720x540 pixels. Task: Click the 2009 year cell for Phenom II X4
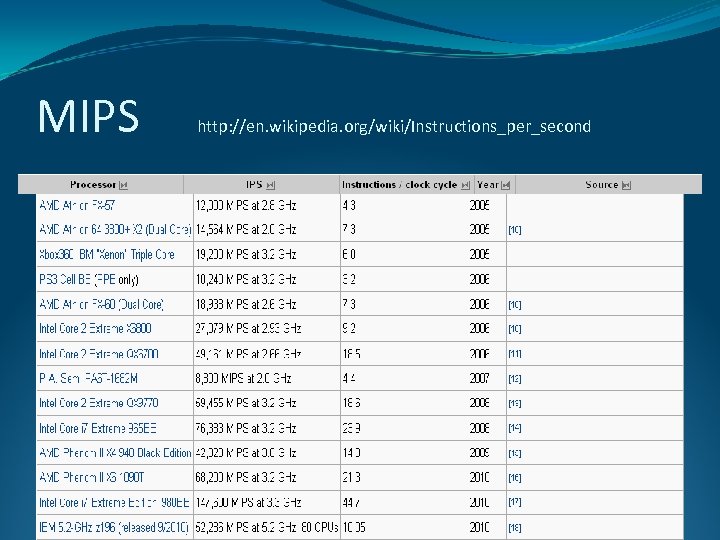479,453
